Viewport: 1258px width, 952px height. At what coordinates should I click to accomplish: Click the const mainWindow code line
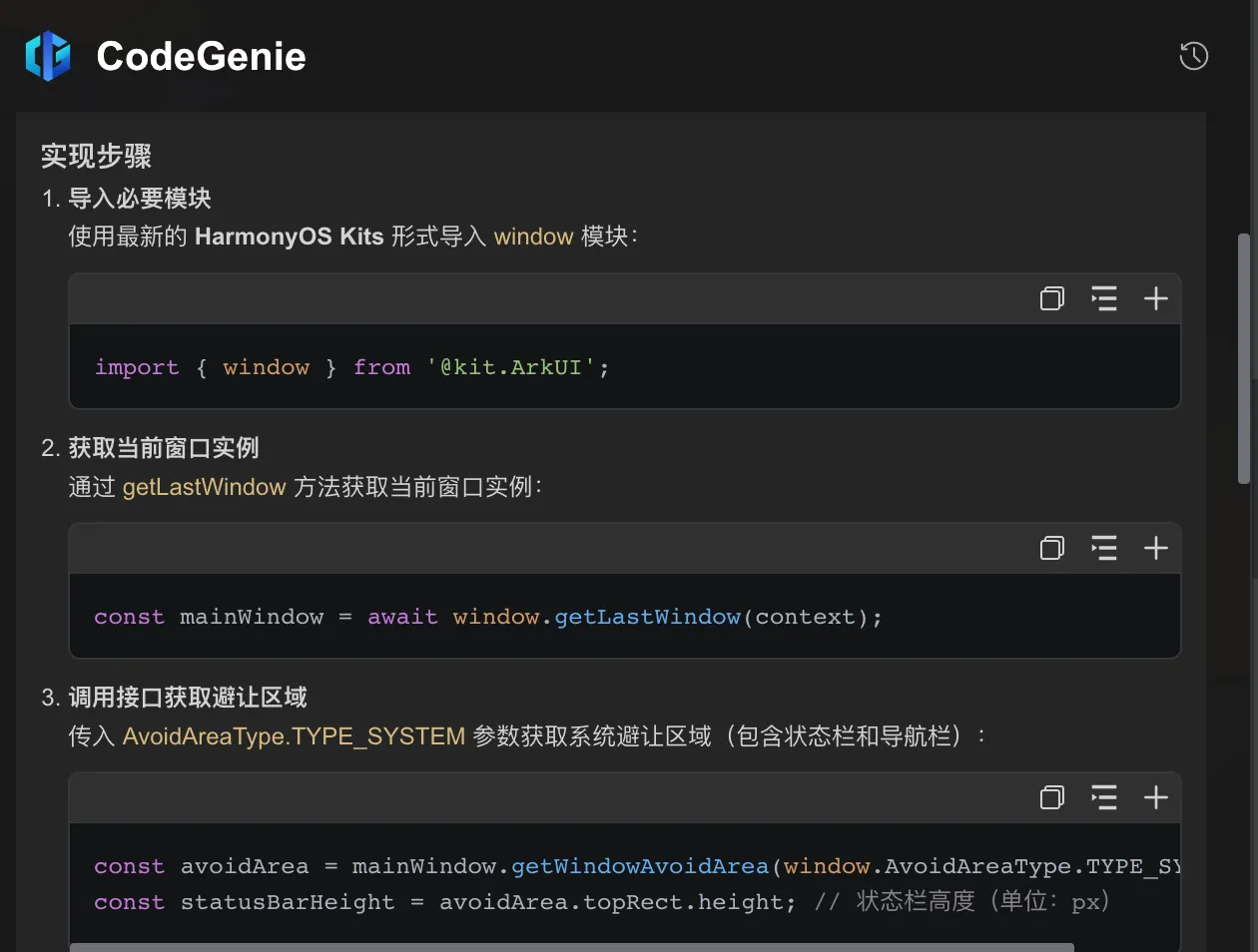click(487, 617)
